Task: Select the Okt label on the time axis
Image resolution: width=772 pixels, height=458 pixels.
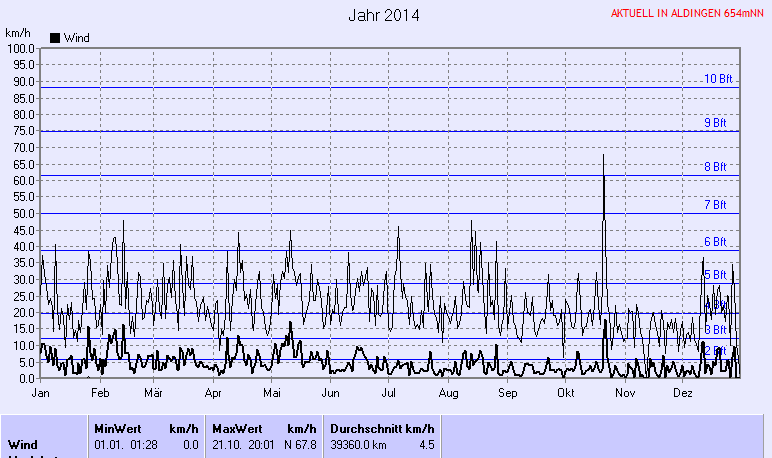Action: 564,393
